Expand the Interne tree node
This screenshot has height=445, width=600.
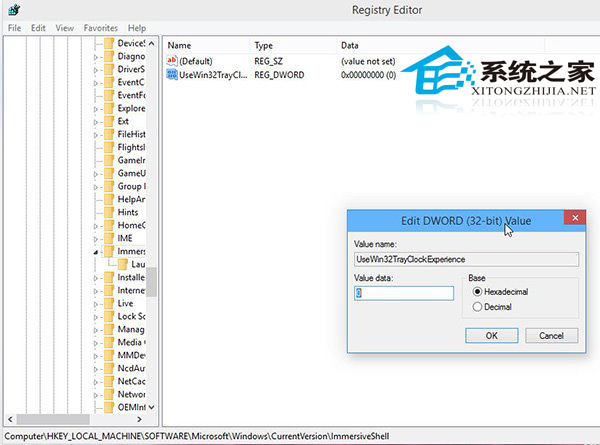point(96,292)
